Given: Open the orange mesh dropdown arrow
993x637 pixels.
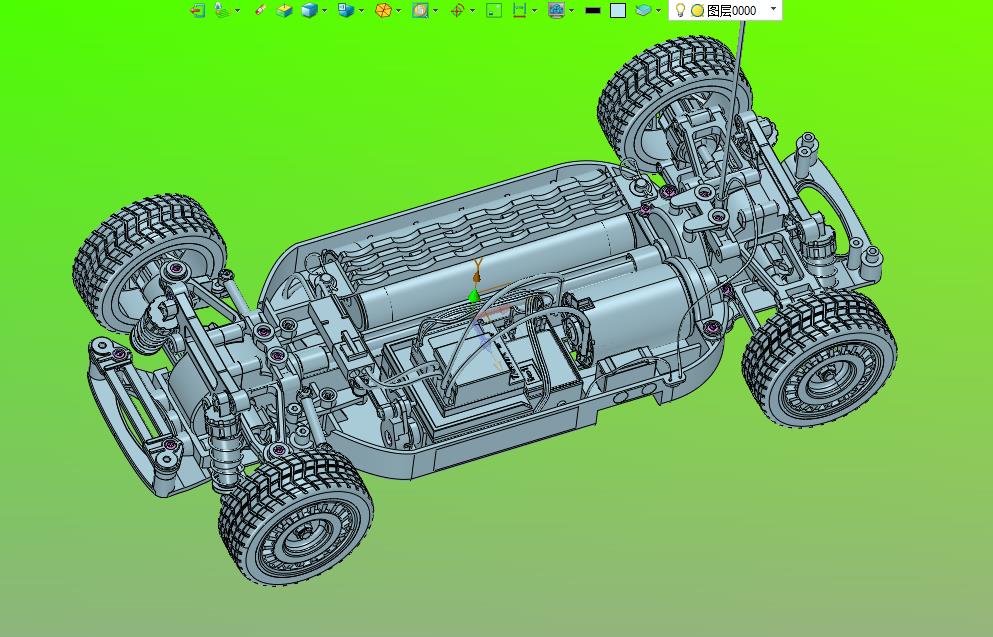Looking at the screenshot, I should point(398,10).
